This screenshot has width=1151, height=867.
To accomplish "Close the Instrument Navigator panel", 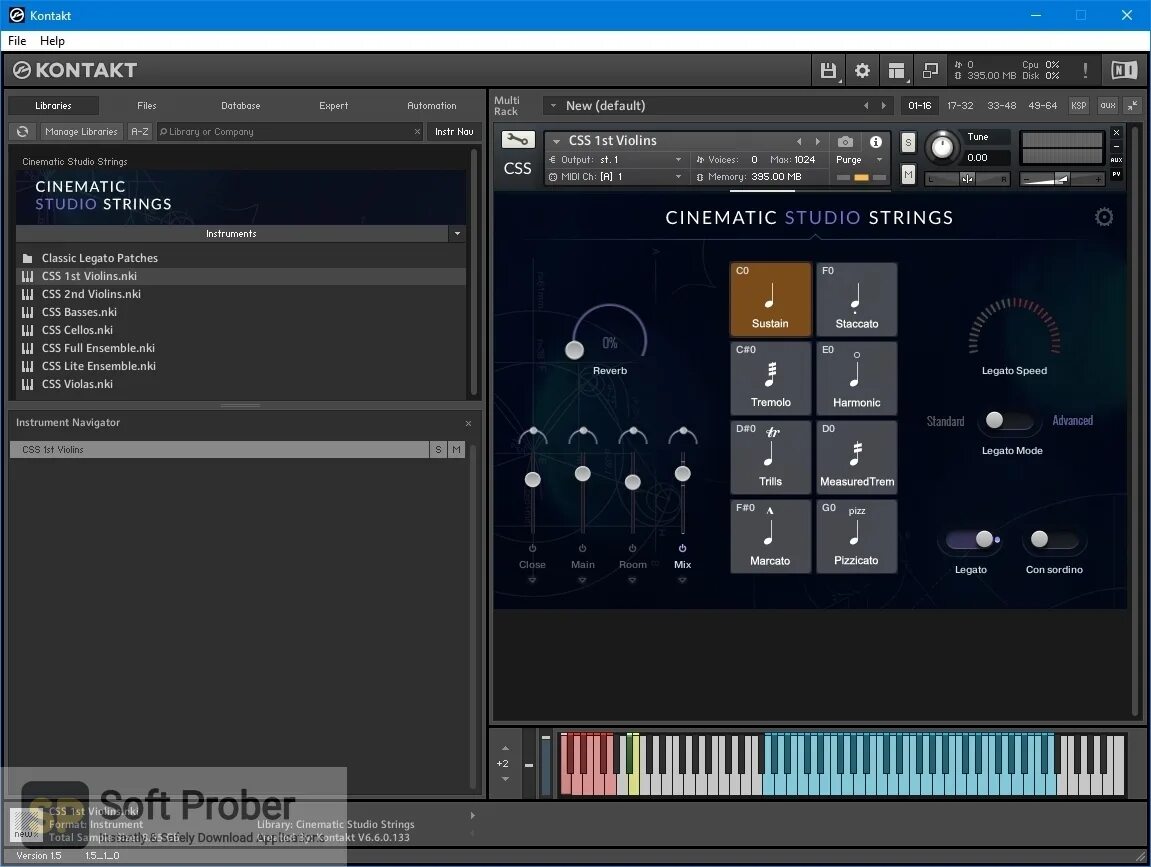I will point(468,424).
